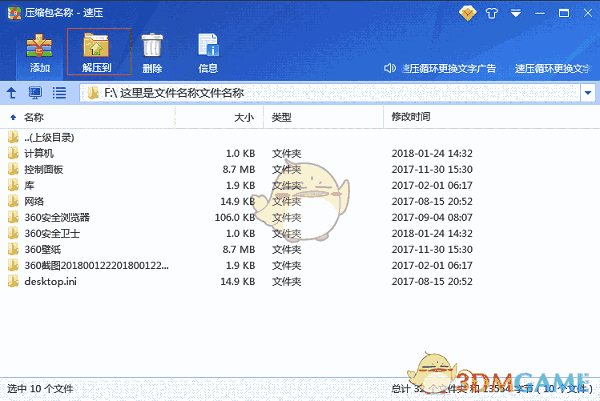The width and height of the screenshot is (600, 401).
Task: Click folder icon of 库 row
Action: (x=13, y=185)
